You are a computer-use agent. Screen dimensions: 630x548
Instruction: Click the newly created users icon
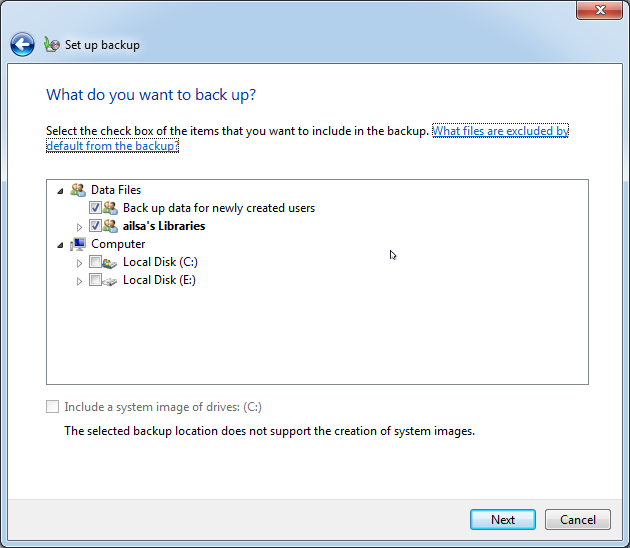(110, 208)
